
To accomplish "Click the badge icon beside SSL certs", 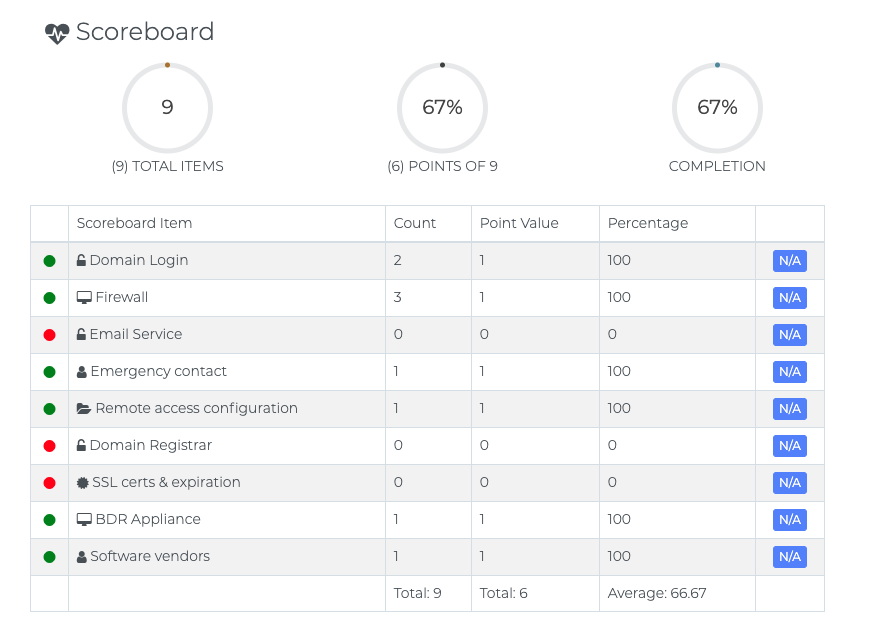I will pos(82,482).
